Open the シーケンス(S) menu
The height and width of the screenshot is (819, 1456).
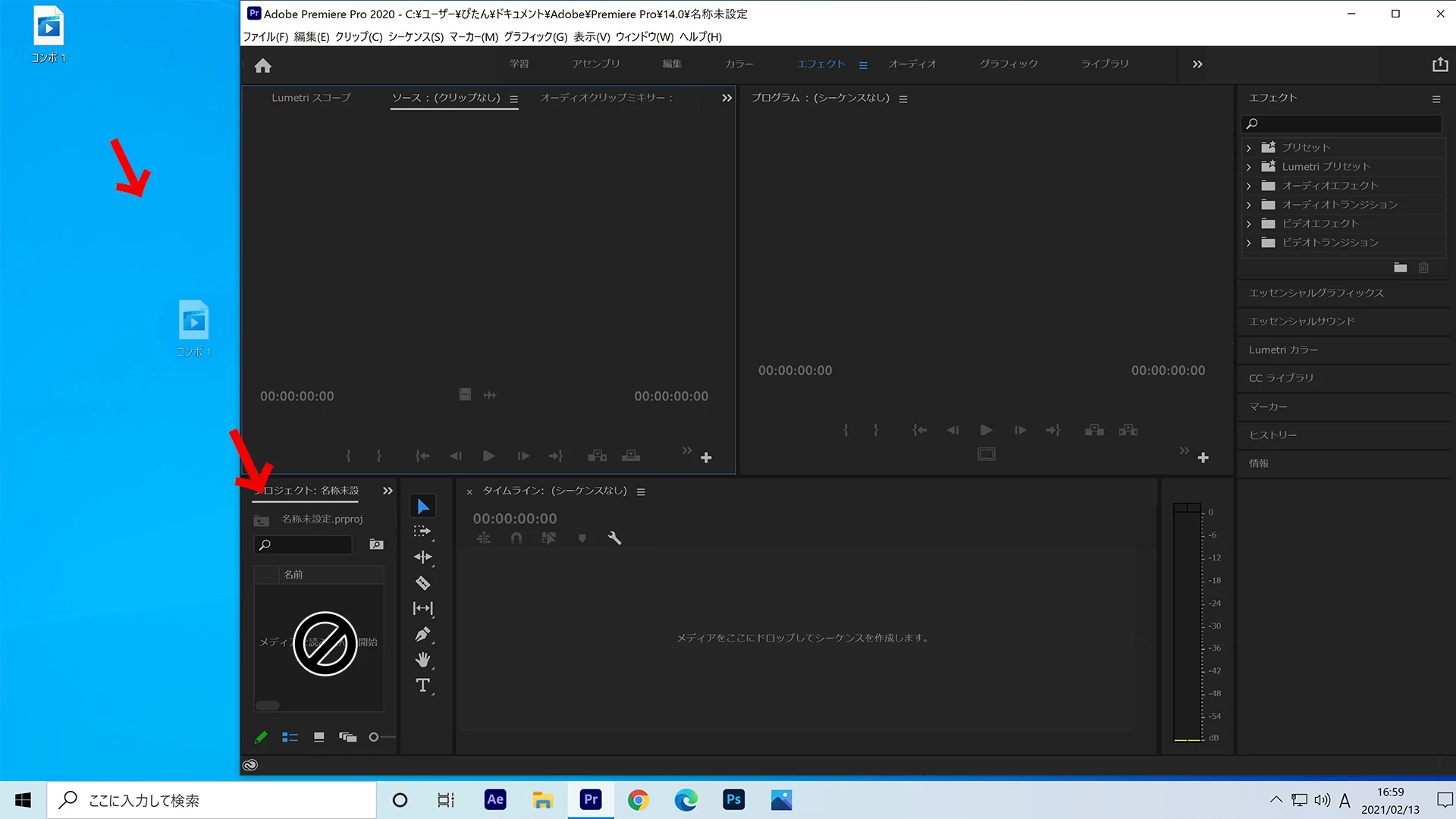416,36
